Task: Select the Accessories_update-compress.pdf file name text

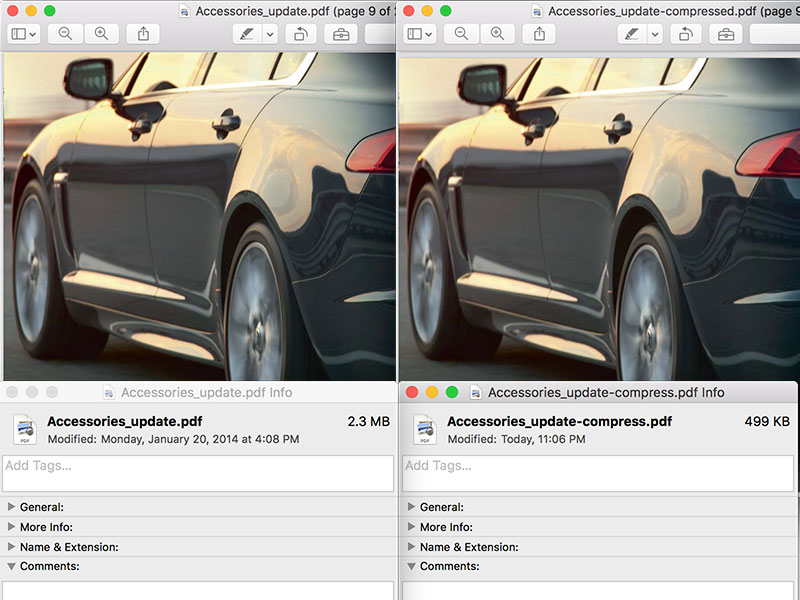Action: 560,421
